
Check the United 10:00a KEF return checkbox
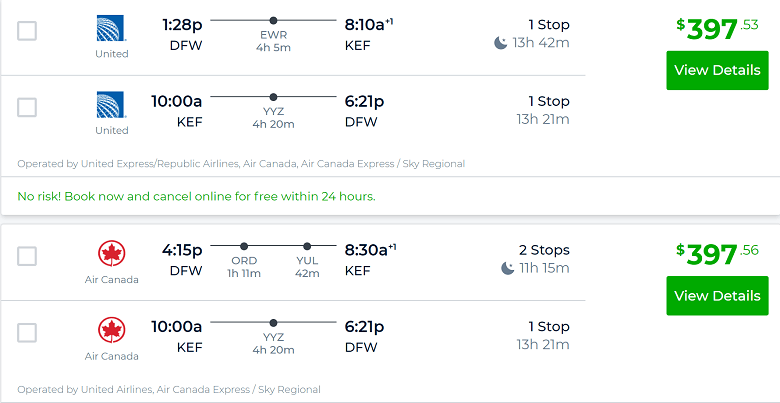[x=27, y=107]
